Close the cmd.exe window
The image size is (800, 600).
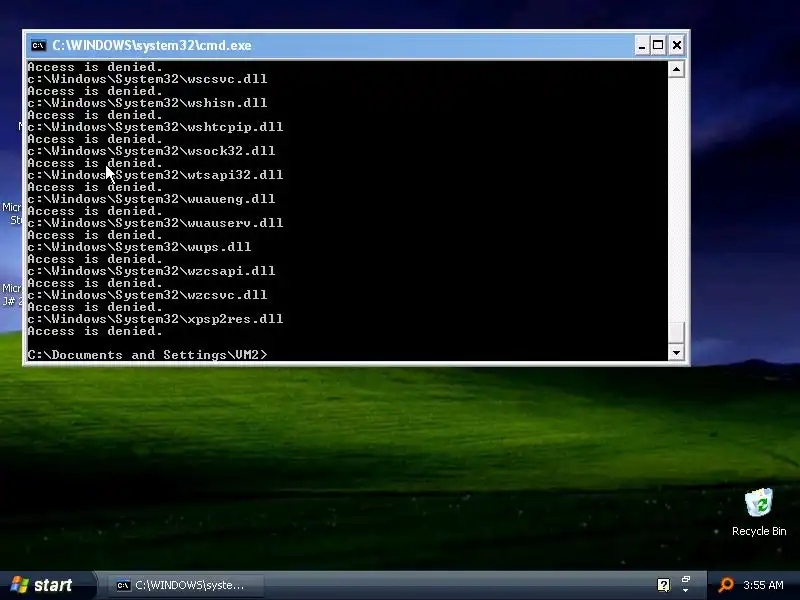pos(677,45)
